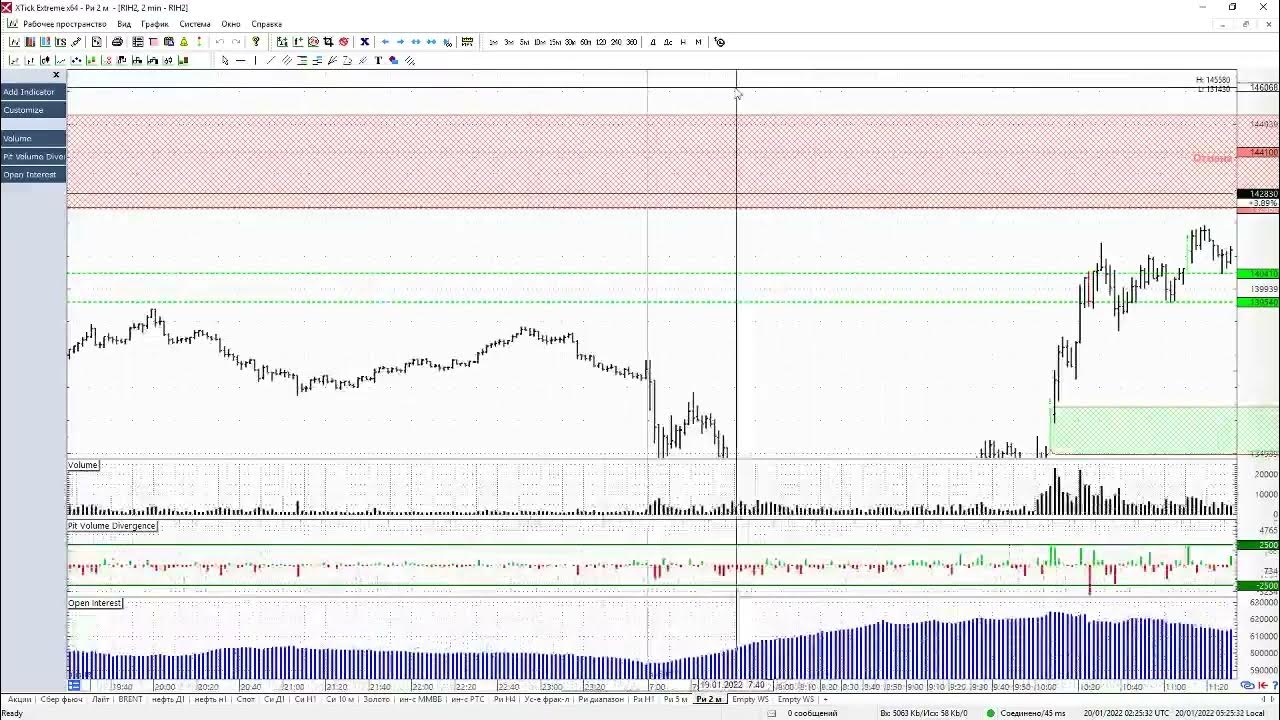Select the vertical line drawing tool
Image resolution: width=1280 pixels, height=720 pixels.
point(256,60)
